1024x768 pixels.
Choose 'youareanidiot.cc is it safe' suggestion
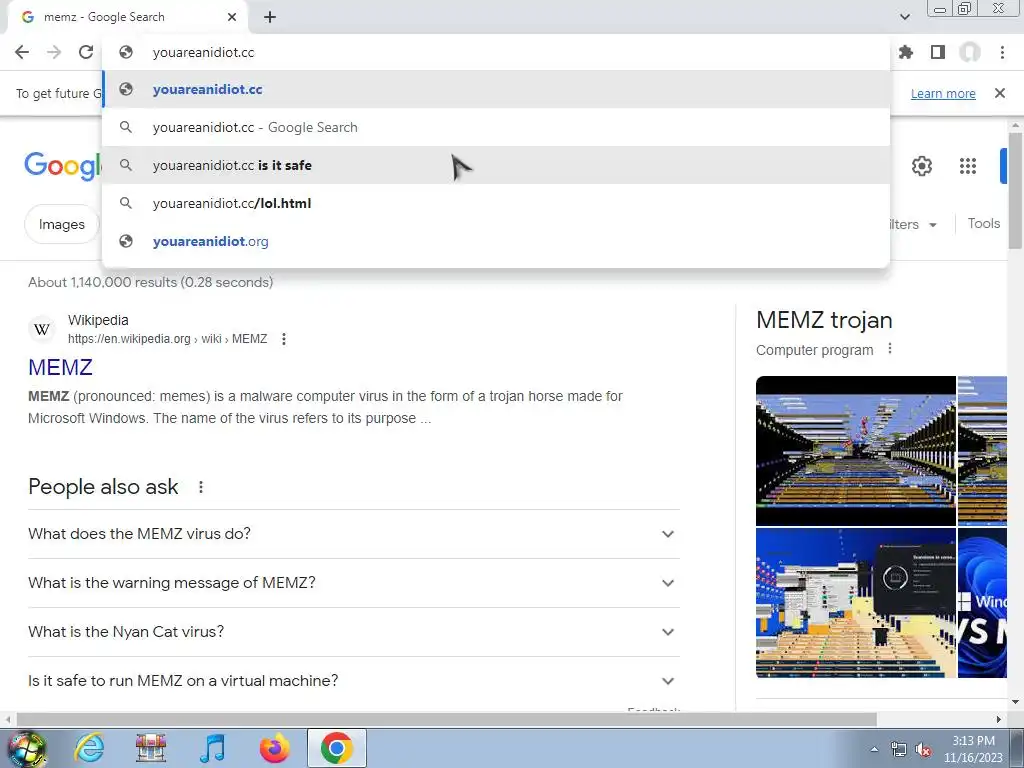click(496, 165)
